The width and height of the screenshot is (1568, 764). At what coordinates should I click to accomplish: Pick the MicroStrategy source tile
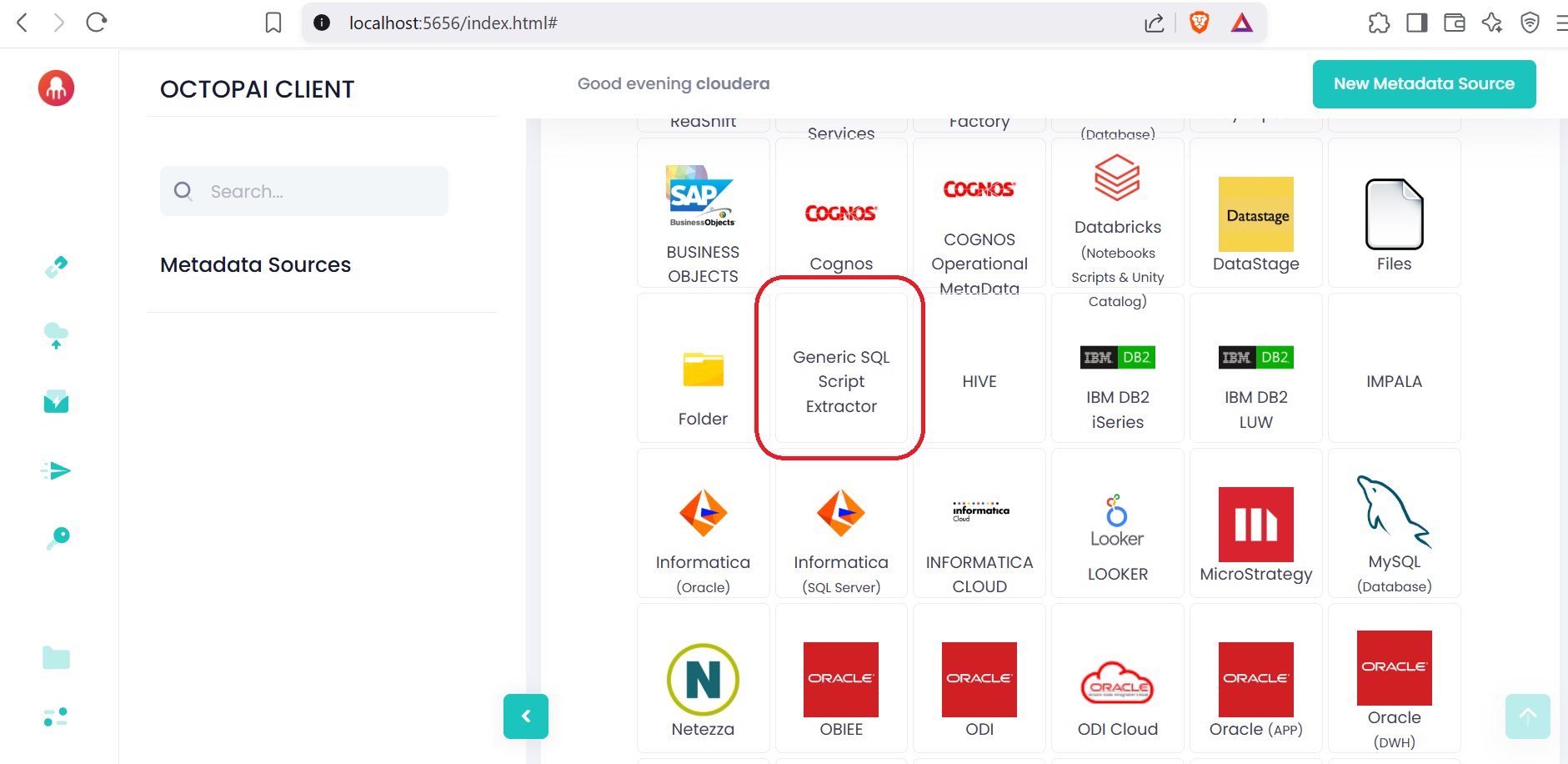[x=1255, y=524]
